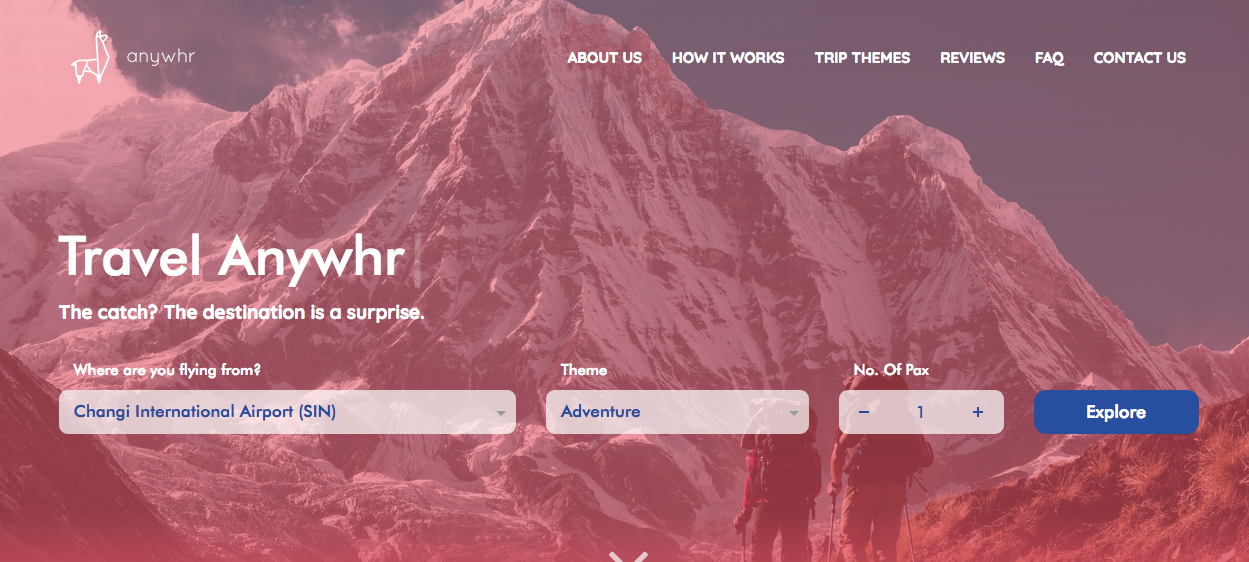The image size is (1249, 562).
Task: Click the blue Explore button
Action: [1116, 412]
